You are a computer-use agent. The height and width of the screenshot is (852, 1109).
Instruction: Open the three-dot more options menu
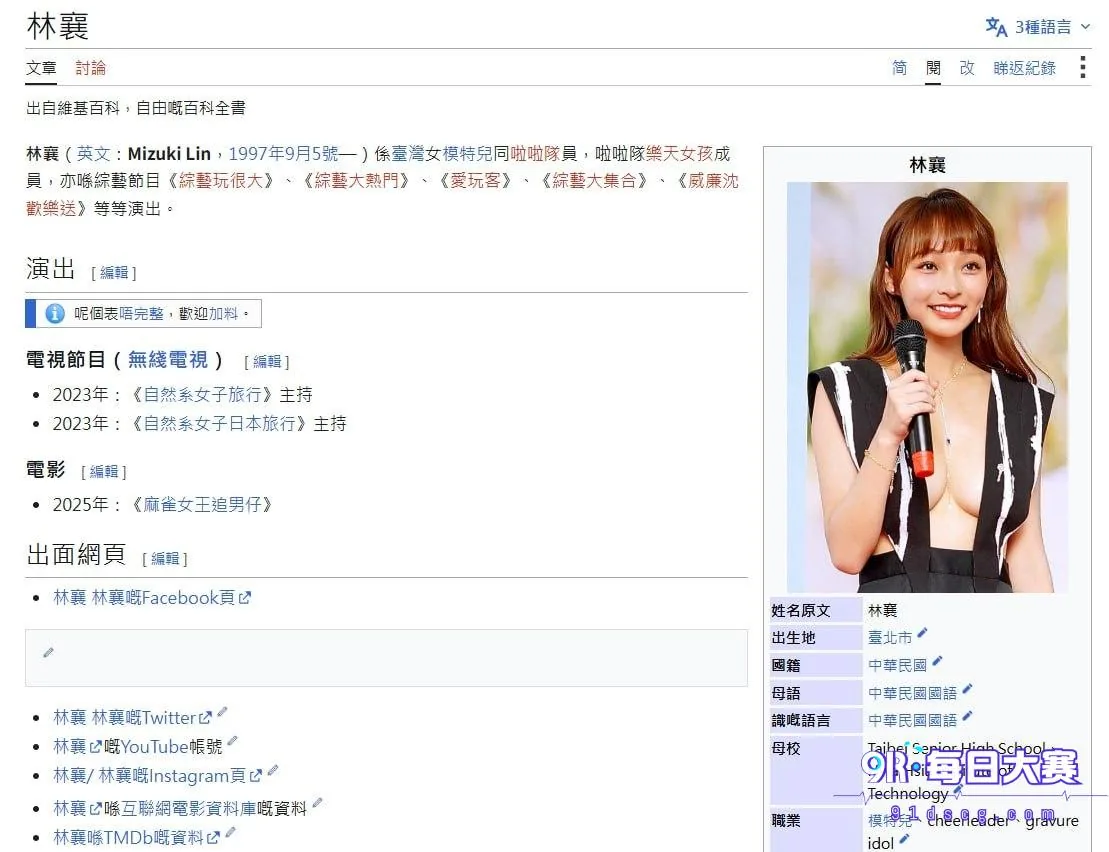(x=1082, y=67)
